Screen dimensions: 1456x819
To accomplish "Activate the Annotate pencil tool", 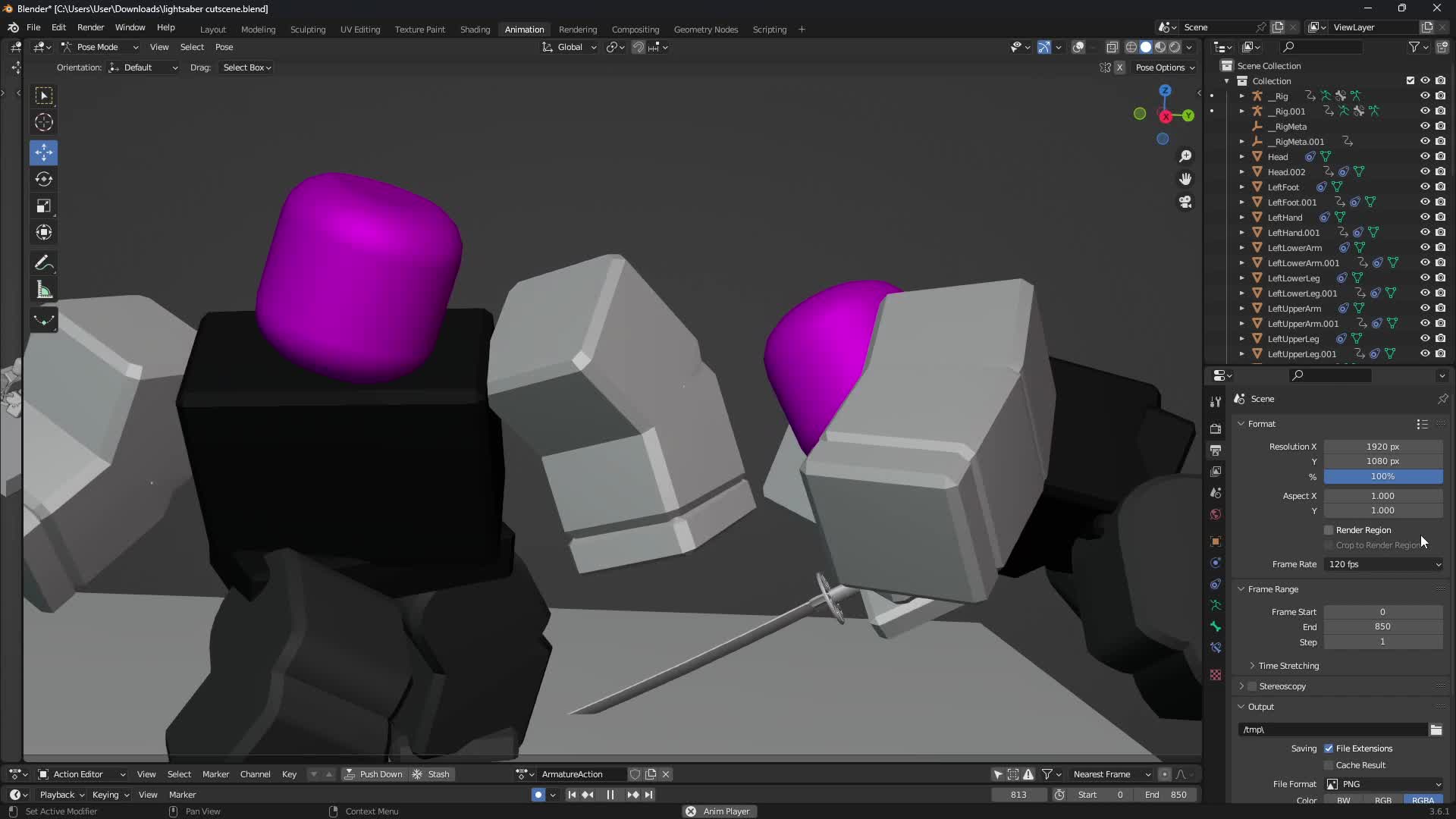I will click(43, 263).
